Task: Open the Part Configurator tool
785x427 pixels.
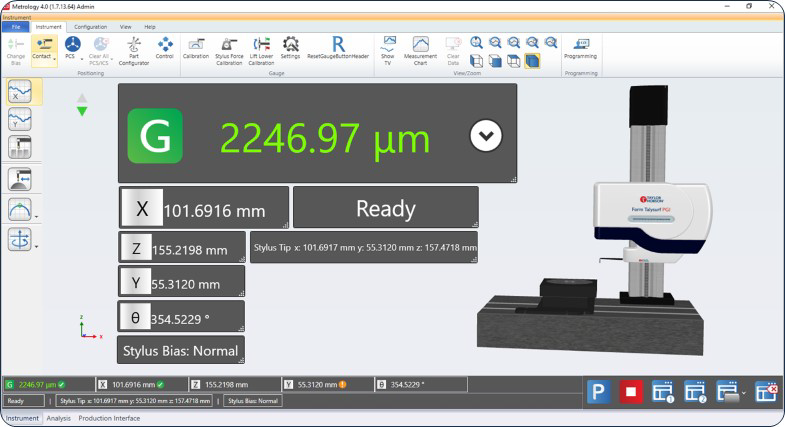Action: (x=134, y=45)
